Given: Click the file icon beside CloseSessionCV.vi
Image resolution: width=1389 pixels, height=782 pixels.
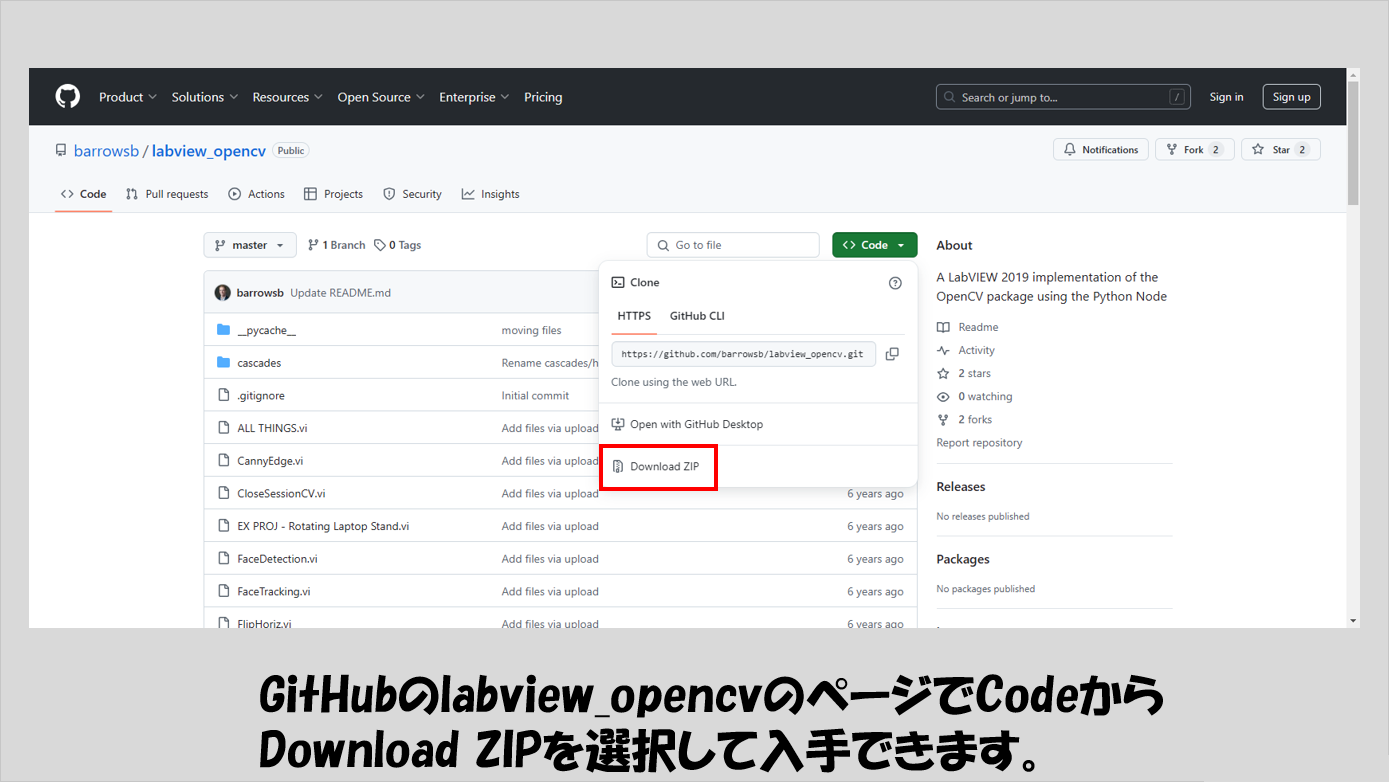Looking at the screenshot, I should [x=224, y=493].
